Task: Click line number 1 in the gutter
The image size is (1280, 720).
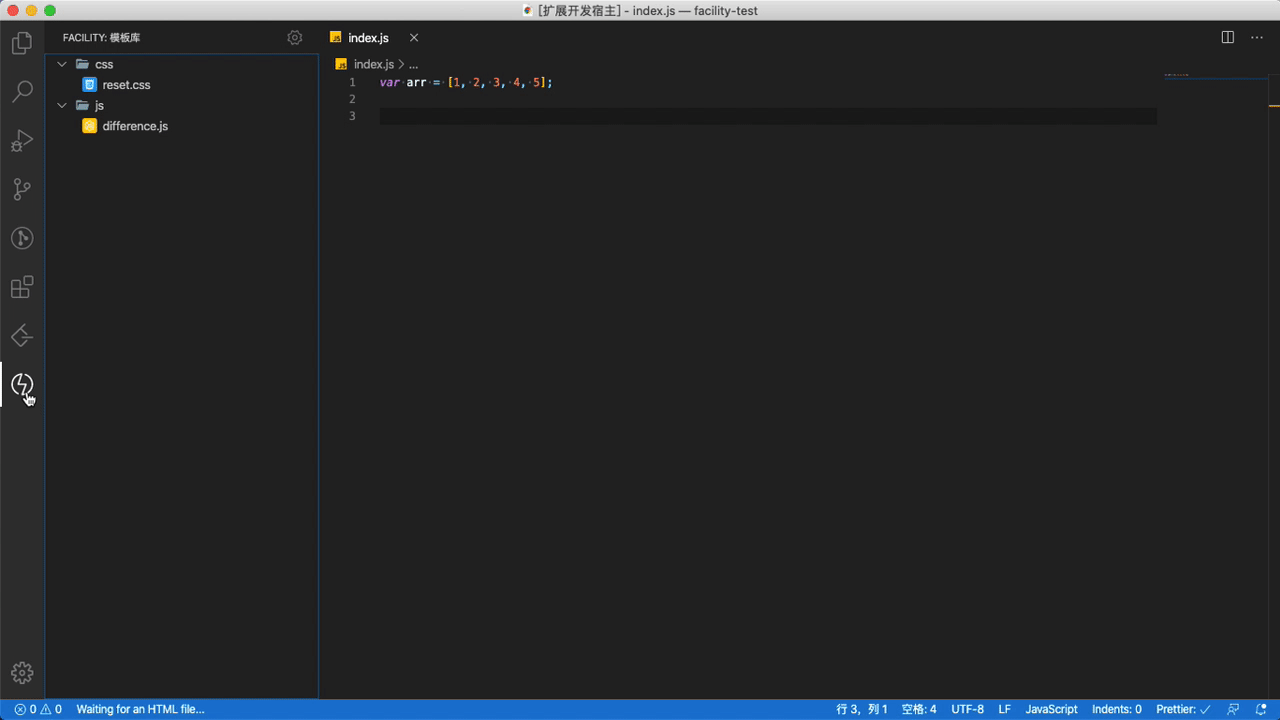Action: 352,82
